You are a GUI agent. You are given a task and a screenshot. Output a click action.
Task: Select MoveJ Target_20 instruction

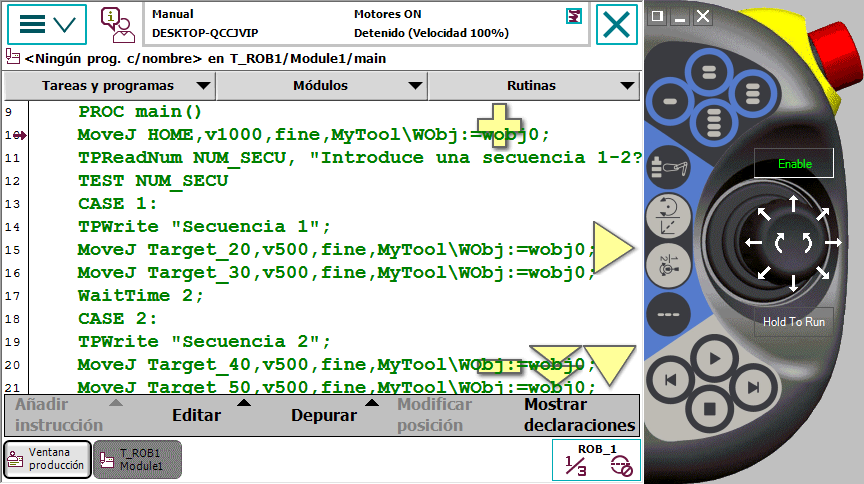(336, 250)
